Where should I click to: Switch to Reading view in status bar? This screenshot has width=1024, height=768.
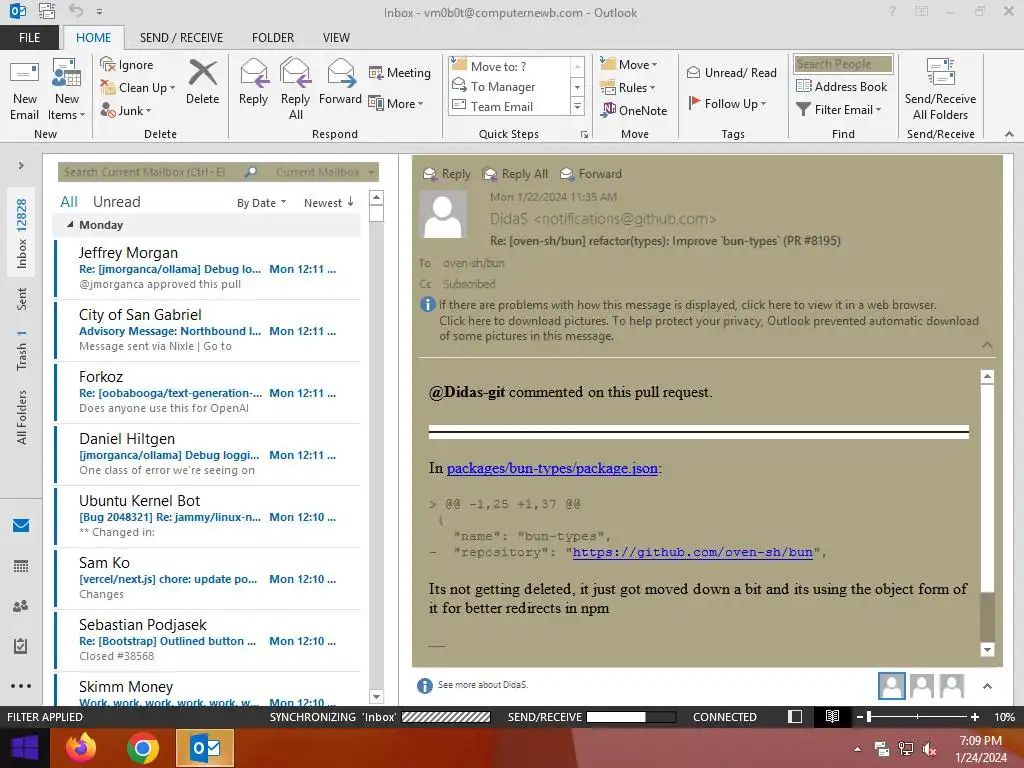(x=832, y=716)
